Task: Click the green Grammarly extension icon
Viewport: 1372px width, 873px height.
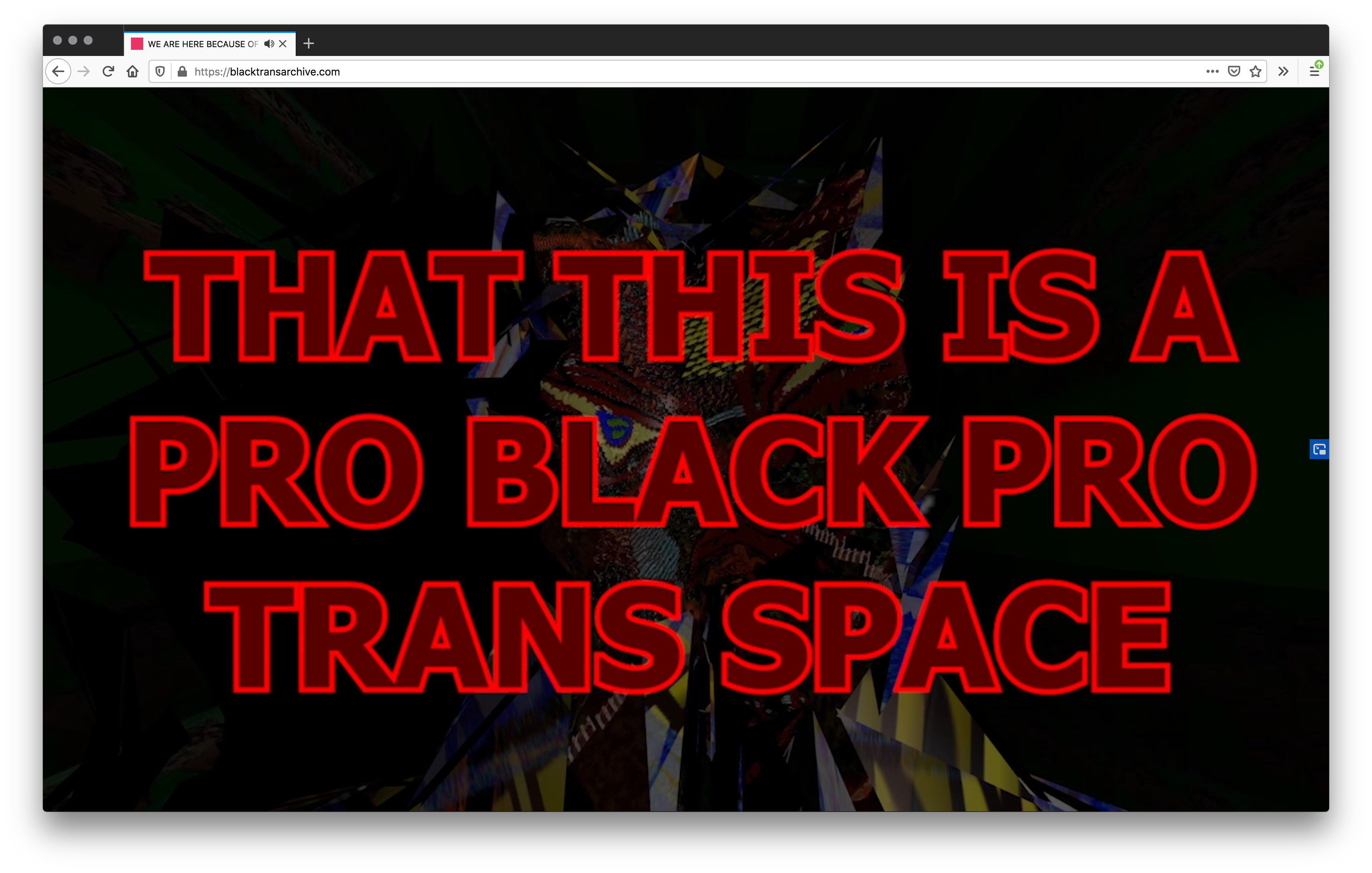Action: (x=1320, y=63)
